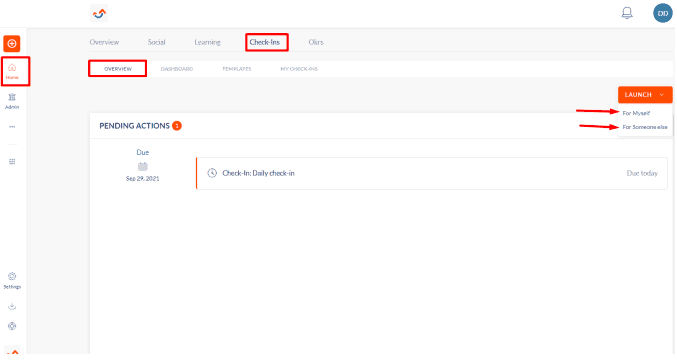Click the LAUNCH button
Viewport: 677px width, 360px height.
[645, 95]
